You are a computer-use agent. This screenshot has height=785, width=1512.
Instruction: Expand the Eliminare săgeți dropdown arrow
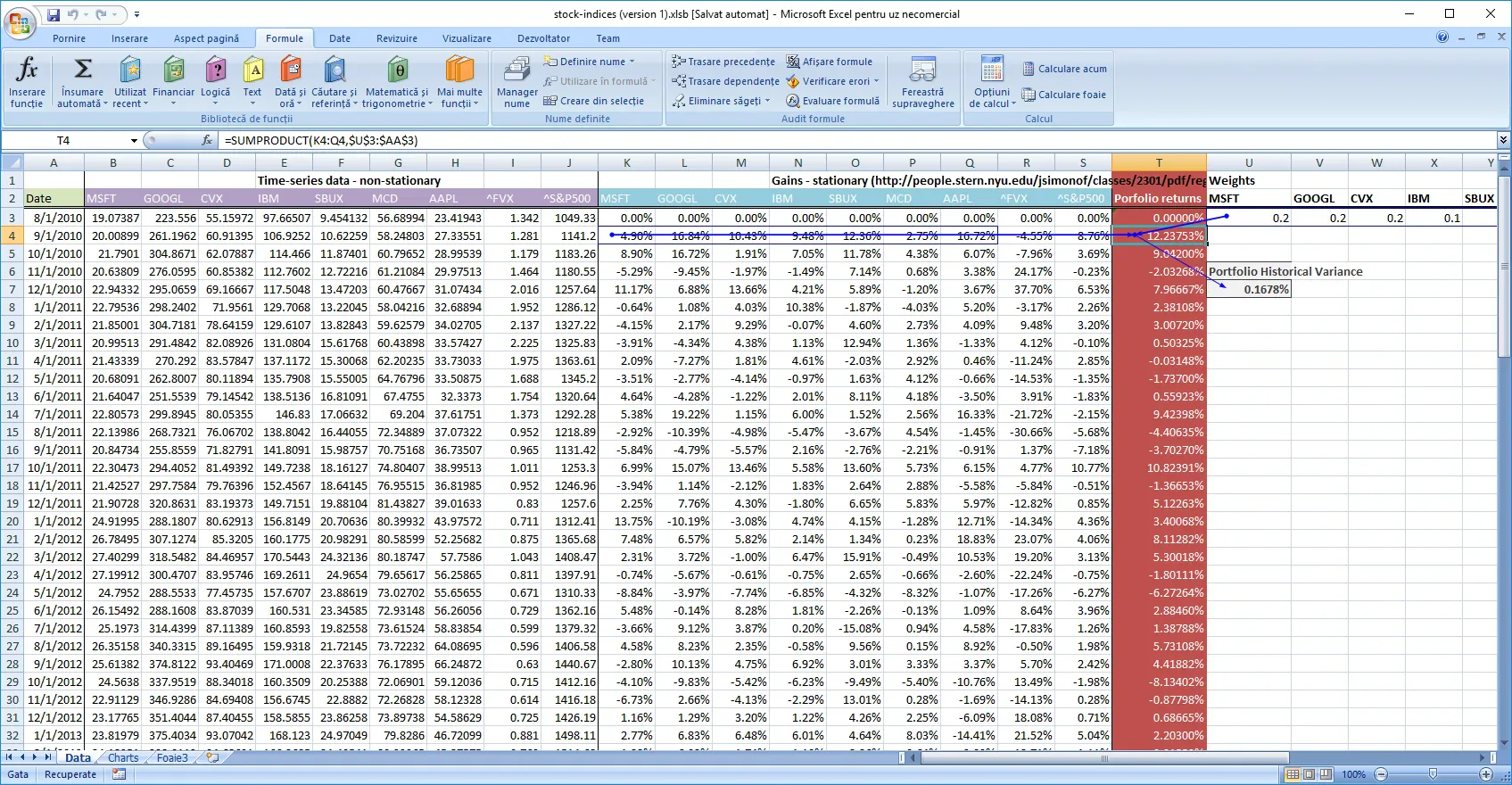pos(767,101)
